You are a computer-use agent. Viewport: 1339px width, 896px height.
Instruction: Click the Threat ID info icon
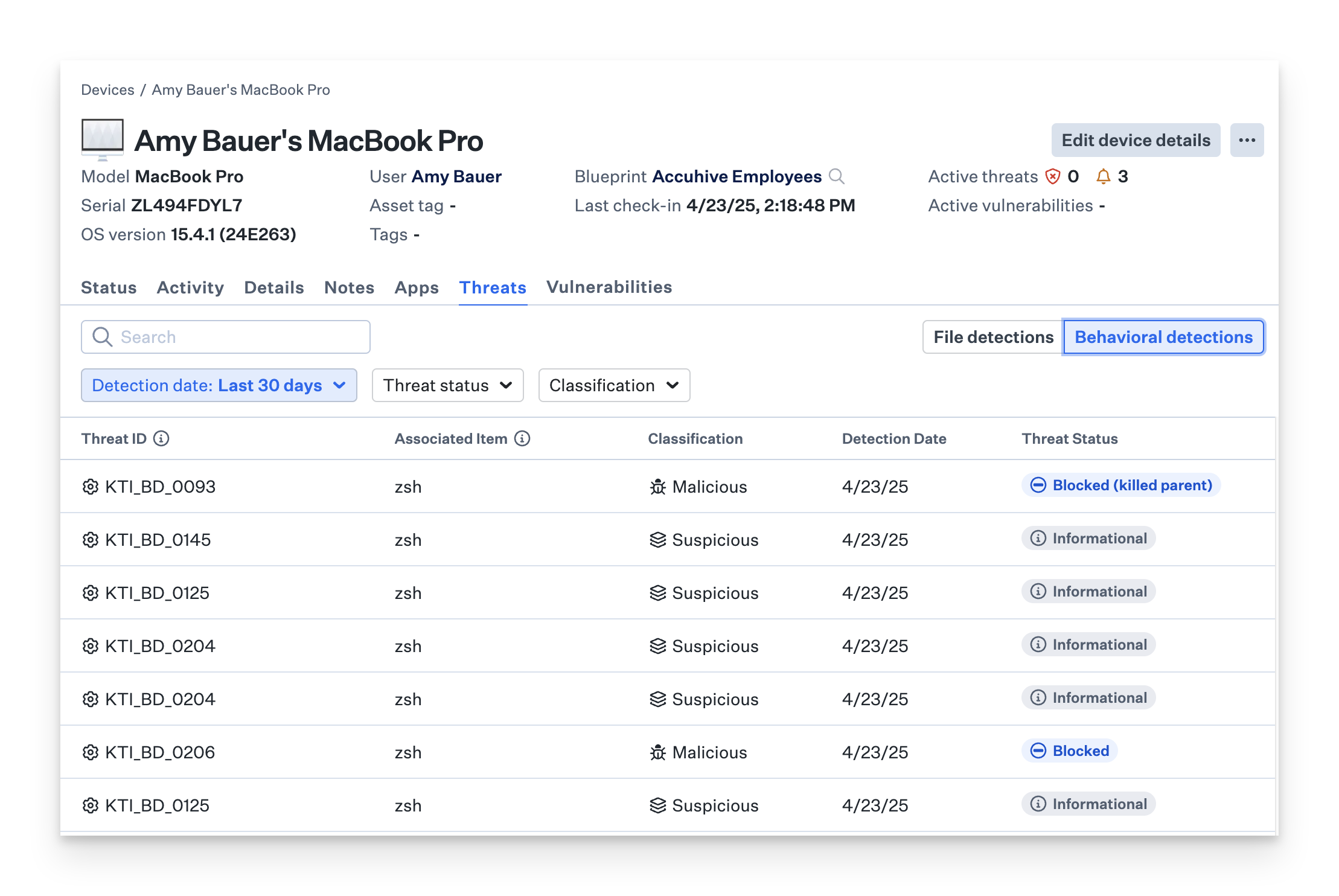[161, 438]
